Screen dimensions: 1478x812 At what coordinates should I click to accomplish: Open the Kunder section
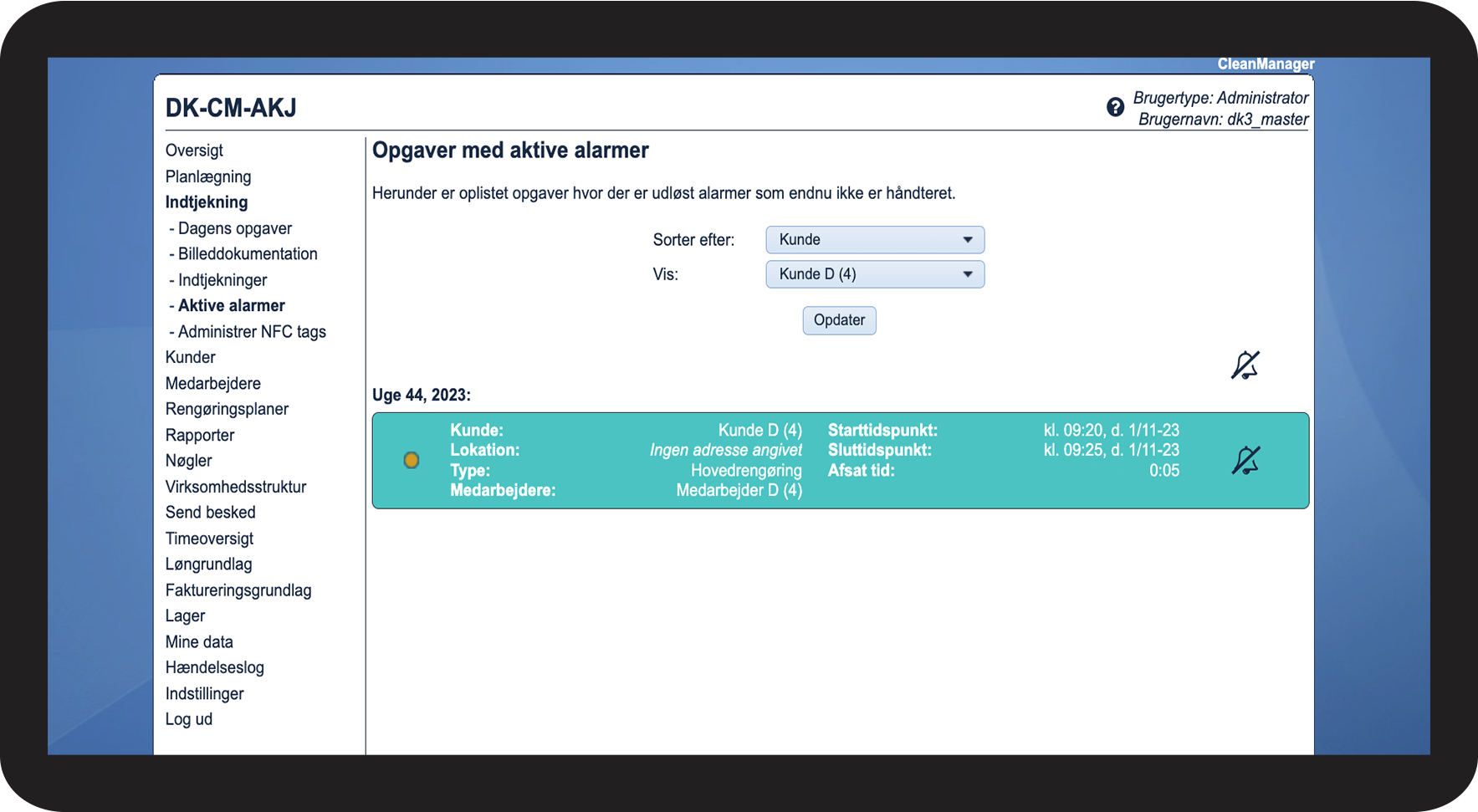pos(191,357)
